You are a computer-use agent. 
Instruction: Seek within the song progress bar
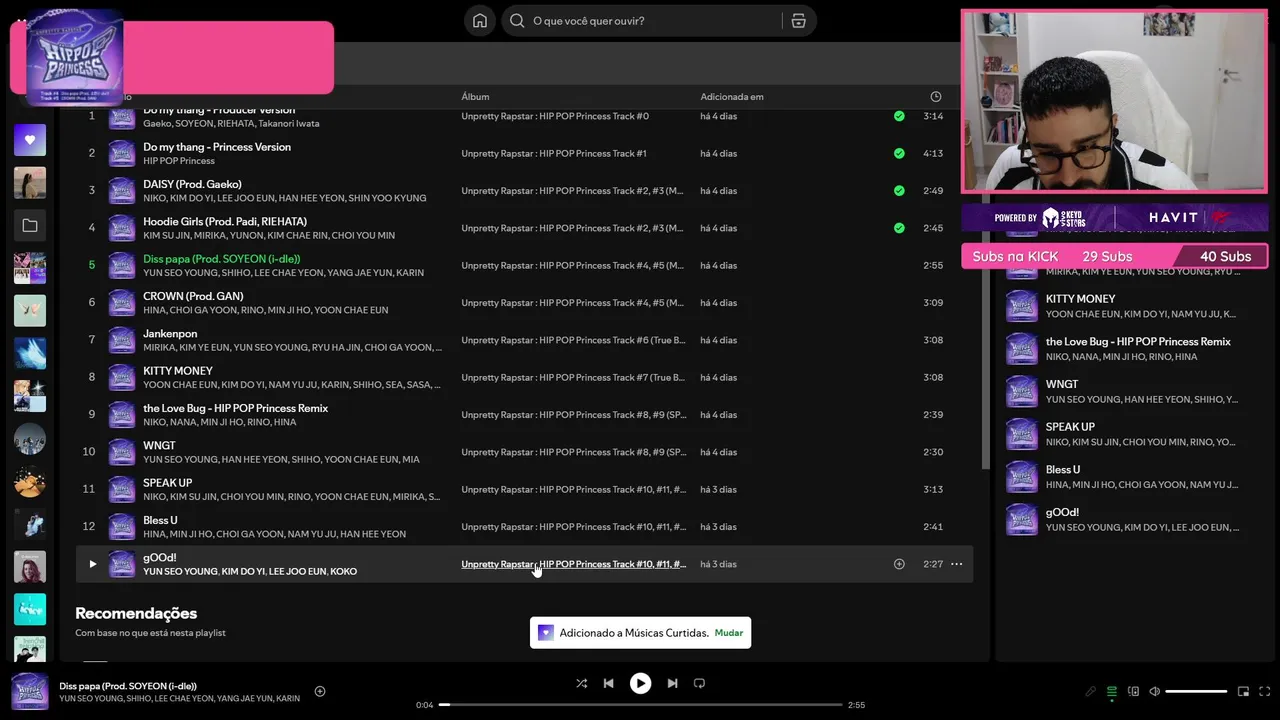pyautogui.click(x=641, y=705)
